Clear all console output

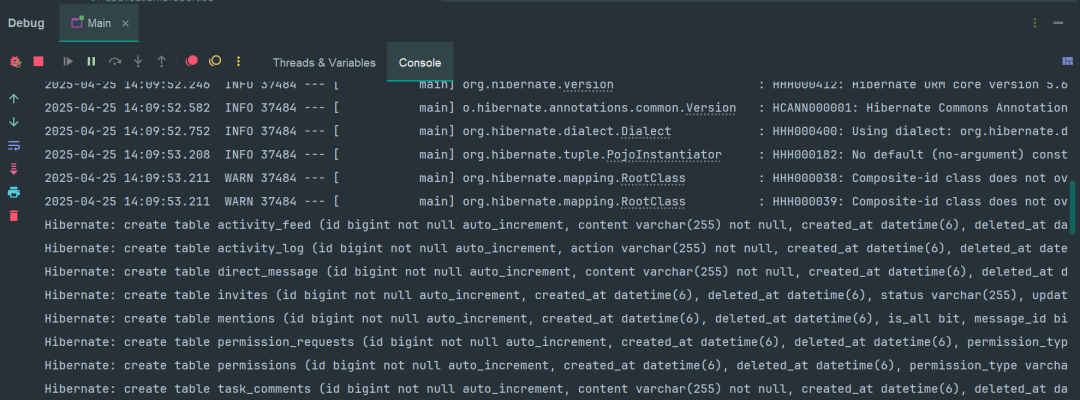pyautogui.click(x=14, y=215)
